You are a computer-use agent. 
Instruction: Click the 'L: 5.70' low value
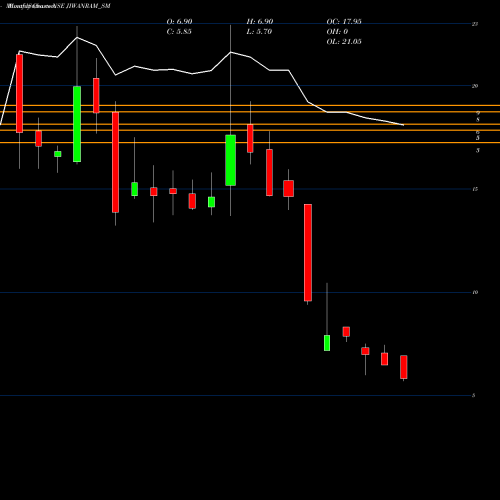click(259, 32)
